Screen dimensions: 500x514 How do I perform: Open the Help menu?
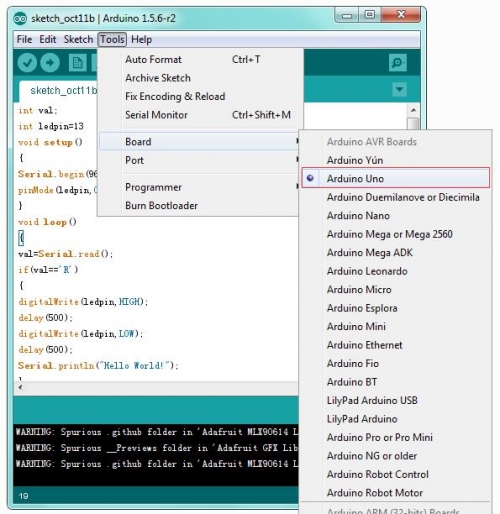click(141, 39)
